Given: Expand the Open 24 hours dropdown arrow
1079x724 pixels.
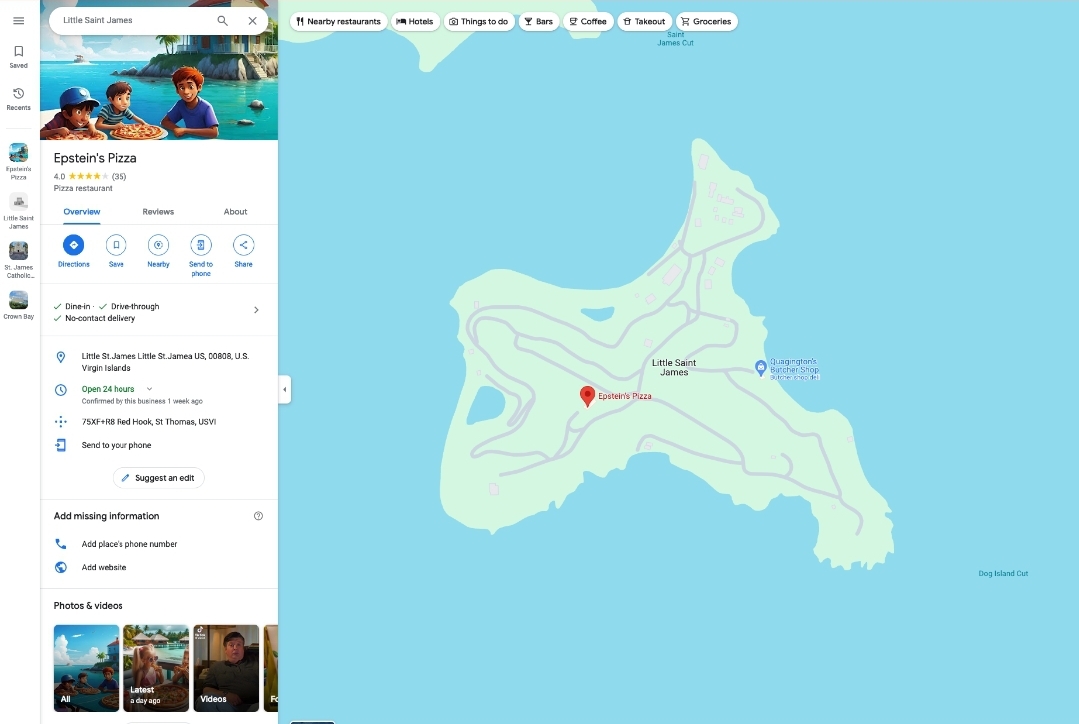Looking at the screenshot, I should click(149, 390).
